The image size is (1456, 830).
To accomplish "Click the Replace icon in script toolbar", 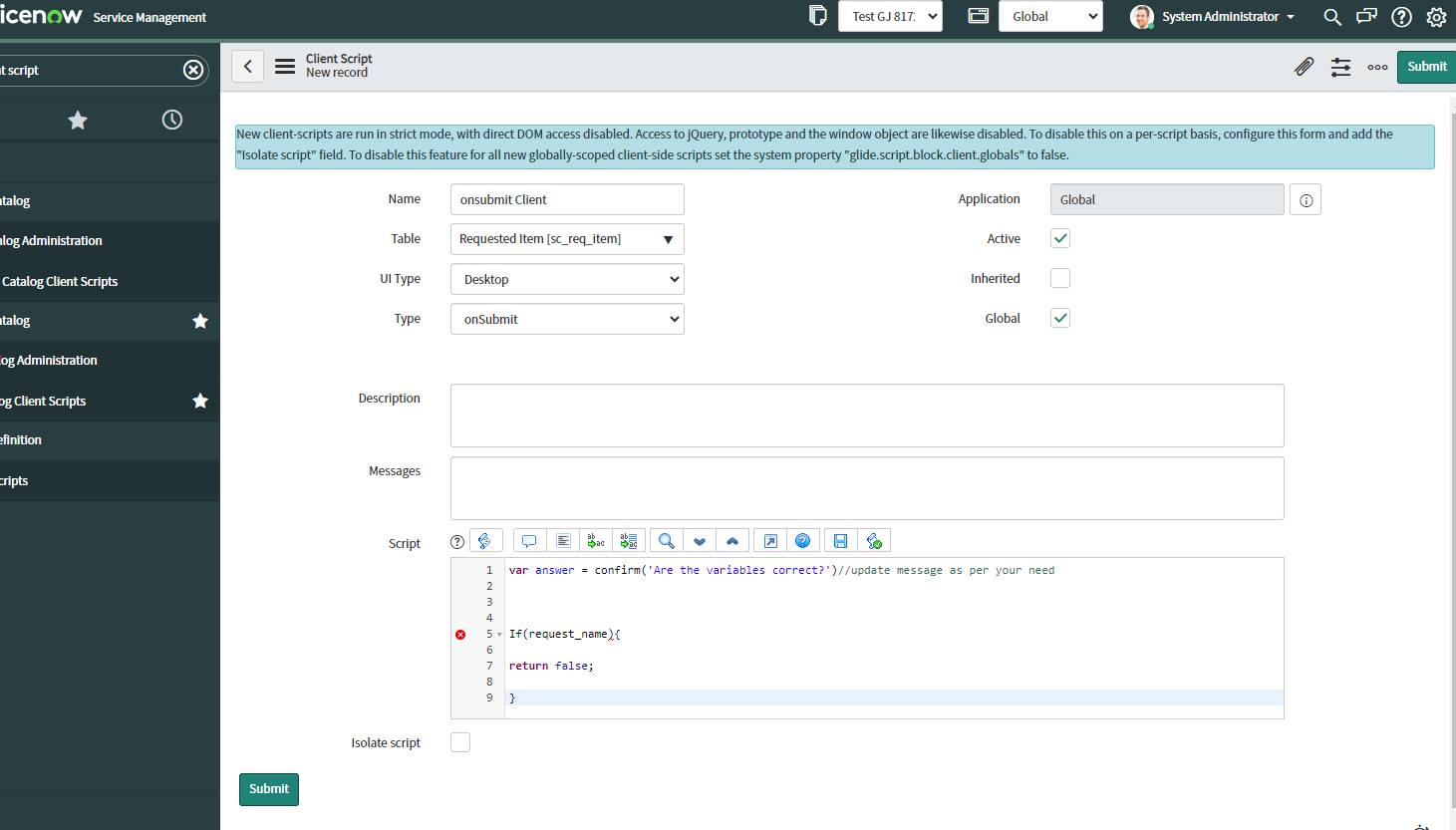I will (596, 541).
